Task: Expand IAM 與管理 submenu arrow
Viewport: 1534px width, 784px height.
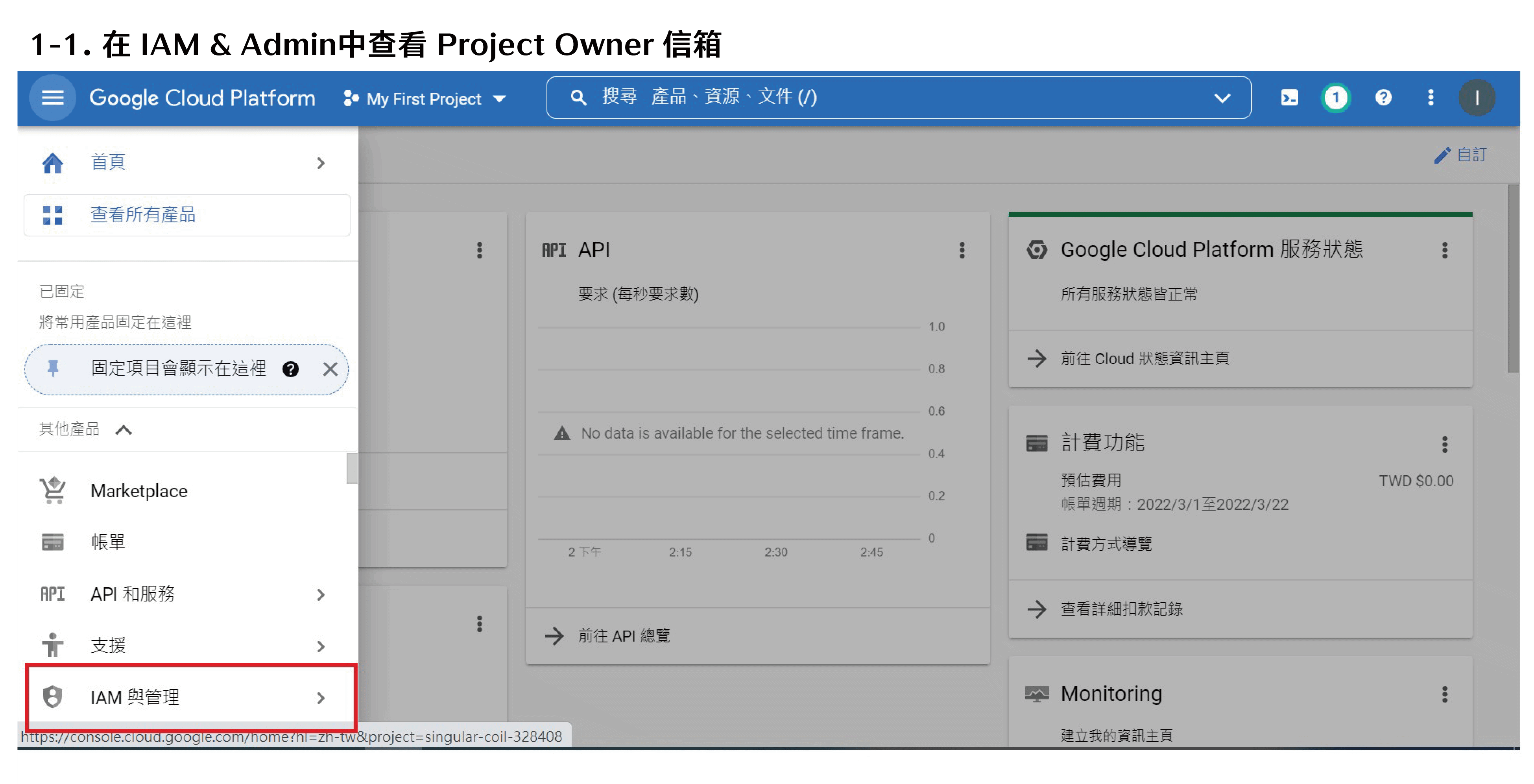Action: click(x=321, y=698)
